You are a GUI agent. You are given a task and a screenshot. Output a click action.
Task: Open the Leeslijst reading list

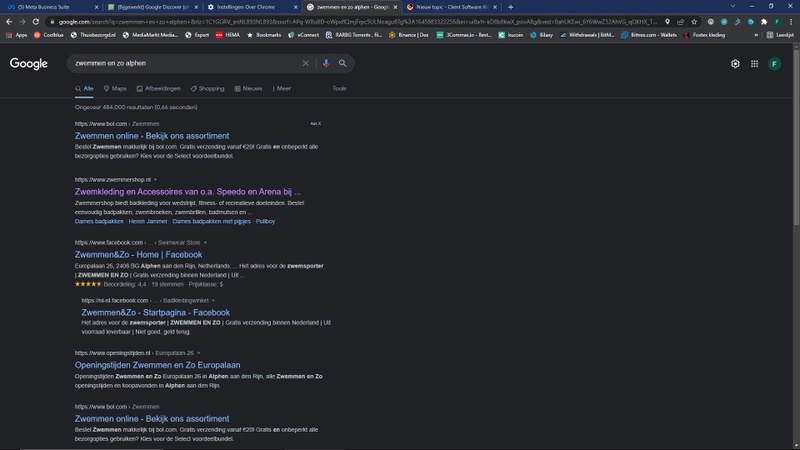tap(781, 35)
